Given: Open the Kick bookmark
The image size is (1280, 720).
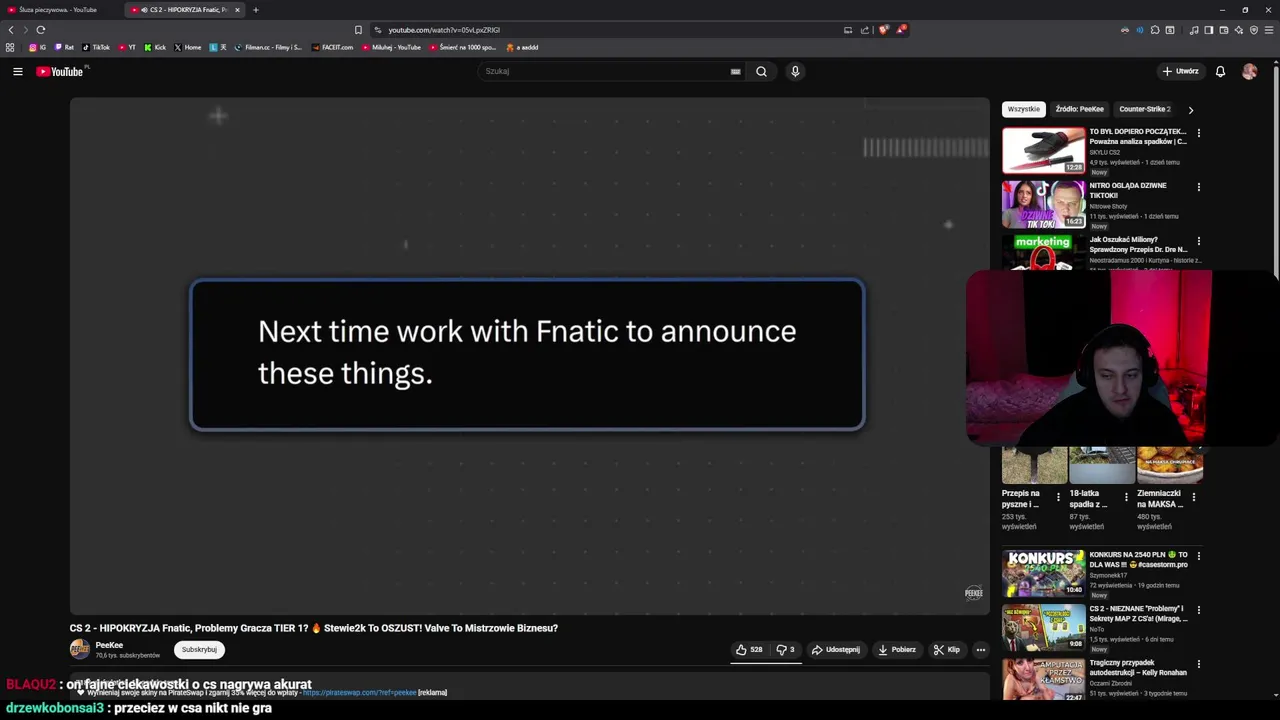Looking at the screenshot, I should tap(155, 47).
